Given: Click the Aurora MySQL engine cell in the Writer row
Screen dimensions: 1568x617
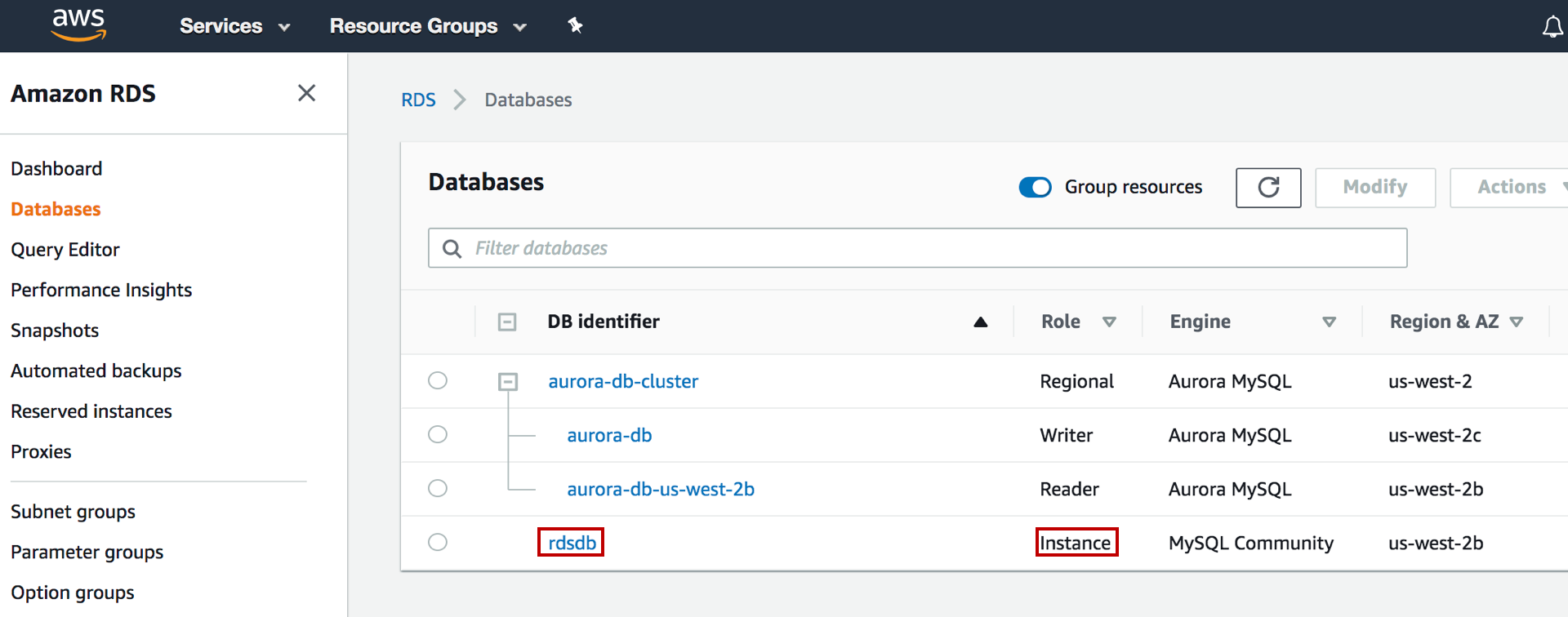Looking at the screenshot, I should [x=1230, y=435].
